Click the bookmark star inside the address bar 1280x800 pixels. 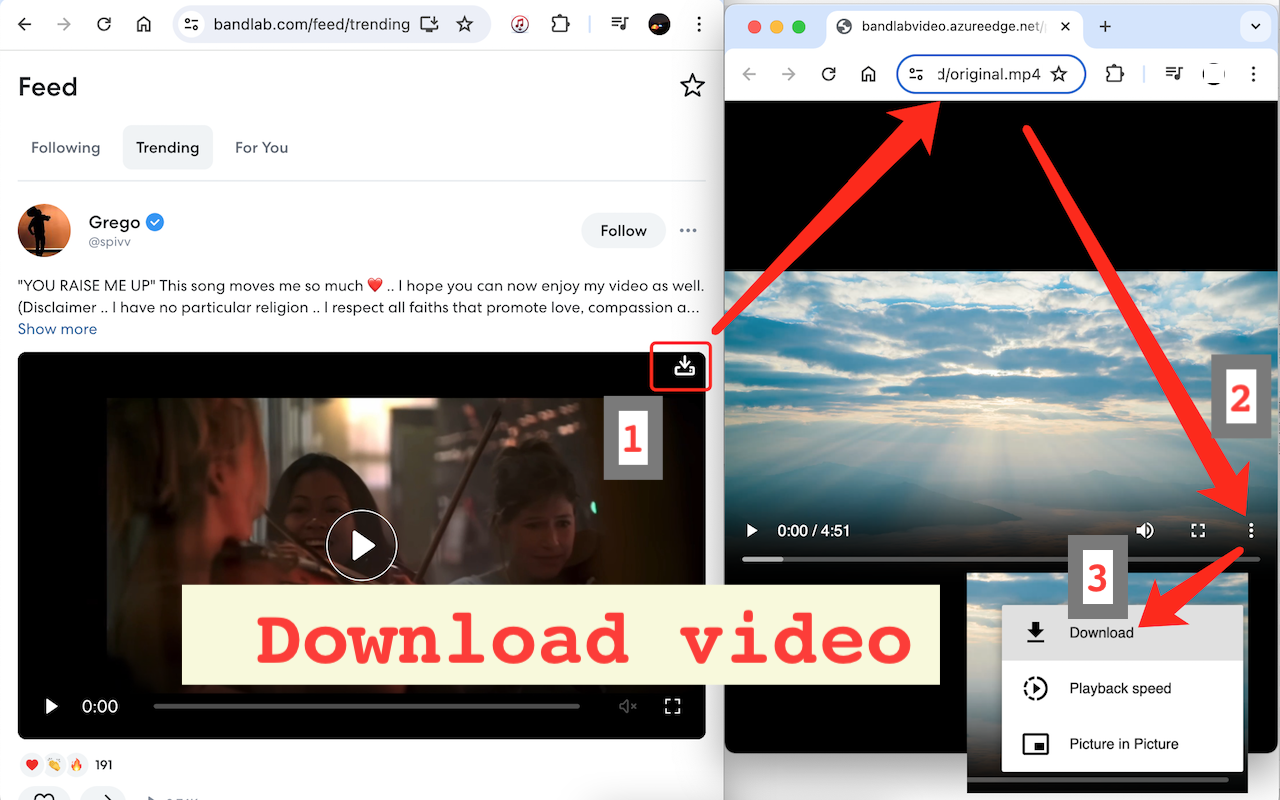point(465,25)
